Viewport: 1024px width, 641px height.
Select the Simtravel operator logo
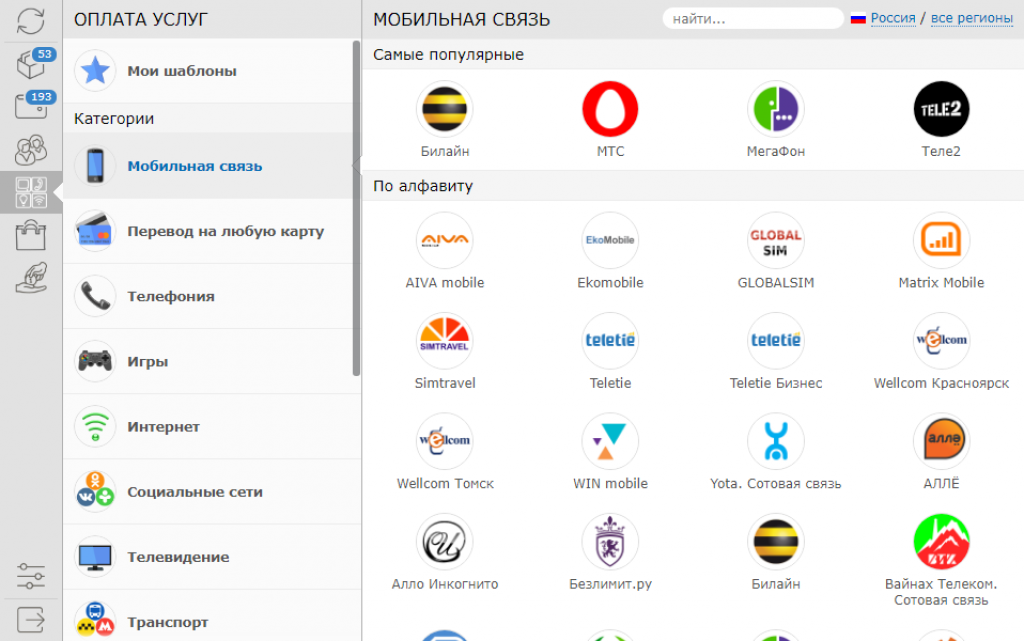click(x=445, y=341)
